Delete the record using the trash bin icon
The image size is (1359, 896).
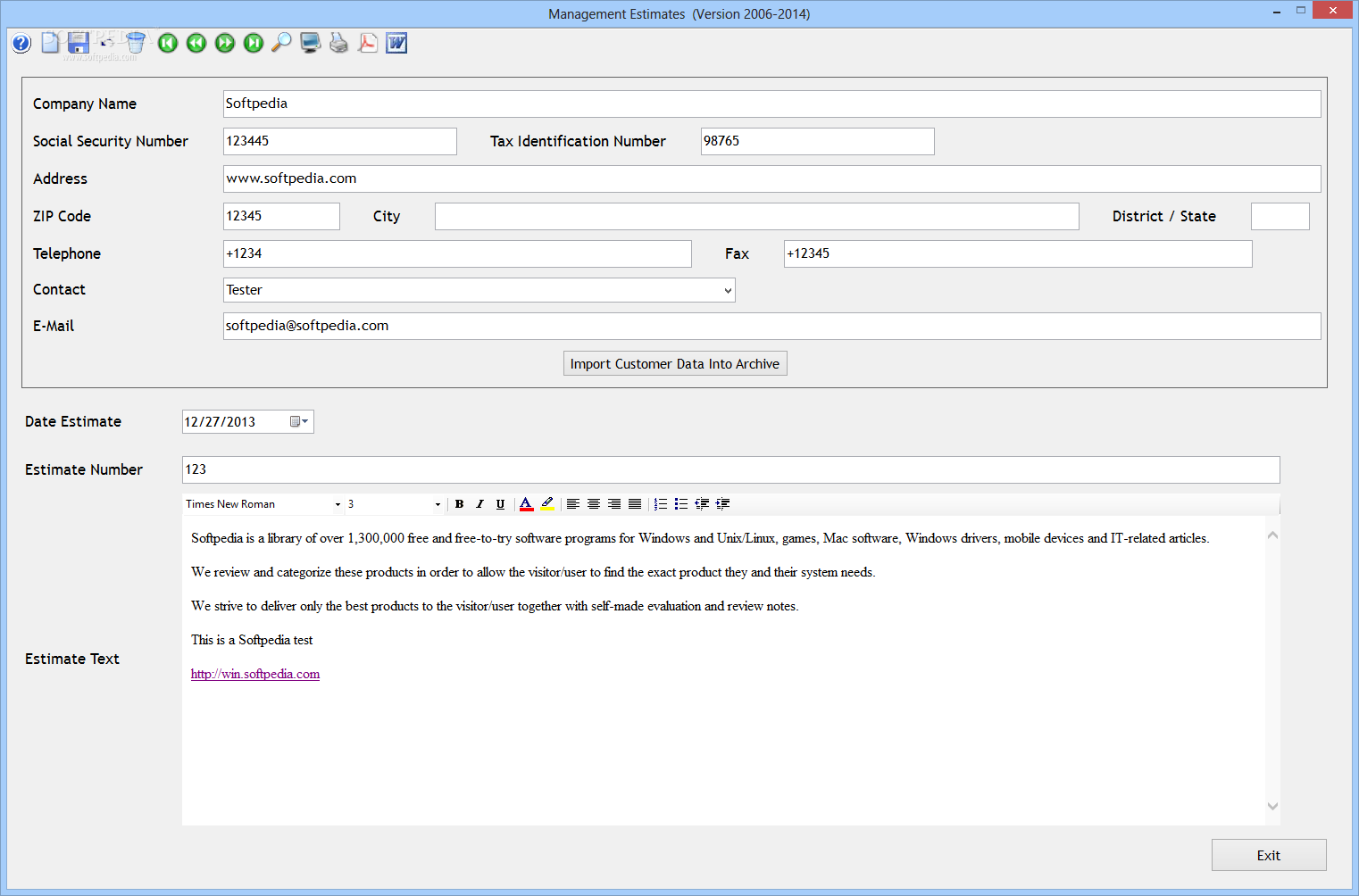pyautogui.click(x=136, y=43)
